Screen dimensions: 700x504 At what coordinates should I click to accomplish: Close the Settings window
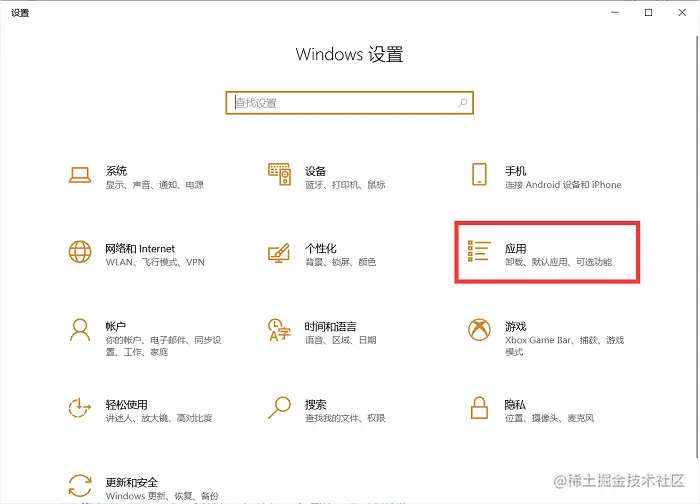[x=682, y=12]
